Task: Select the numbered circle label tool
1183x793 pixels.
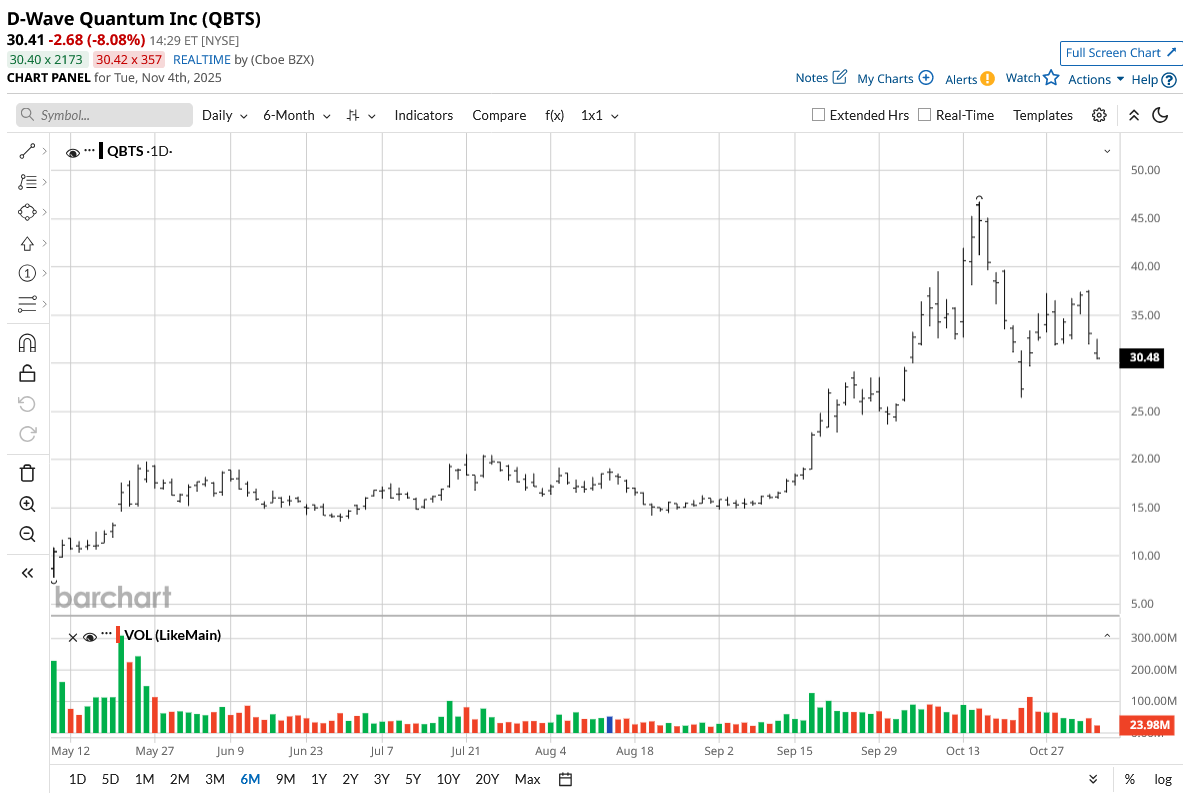Action: 27,273
